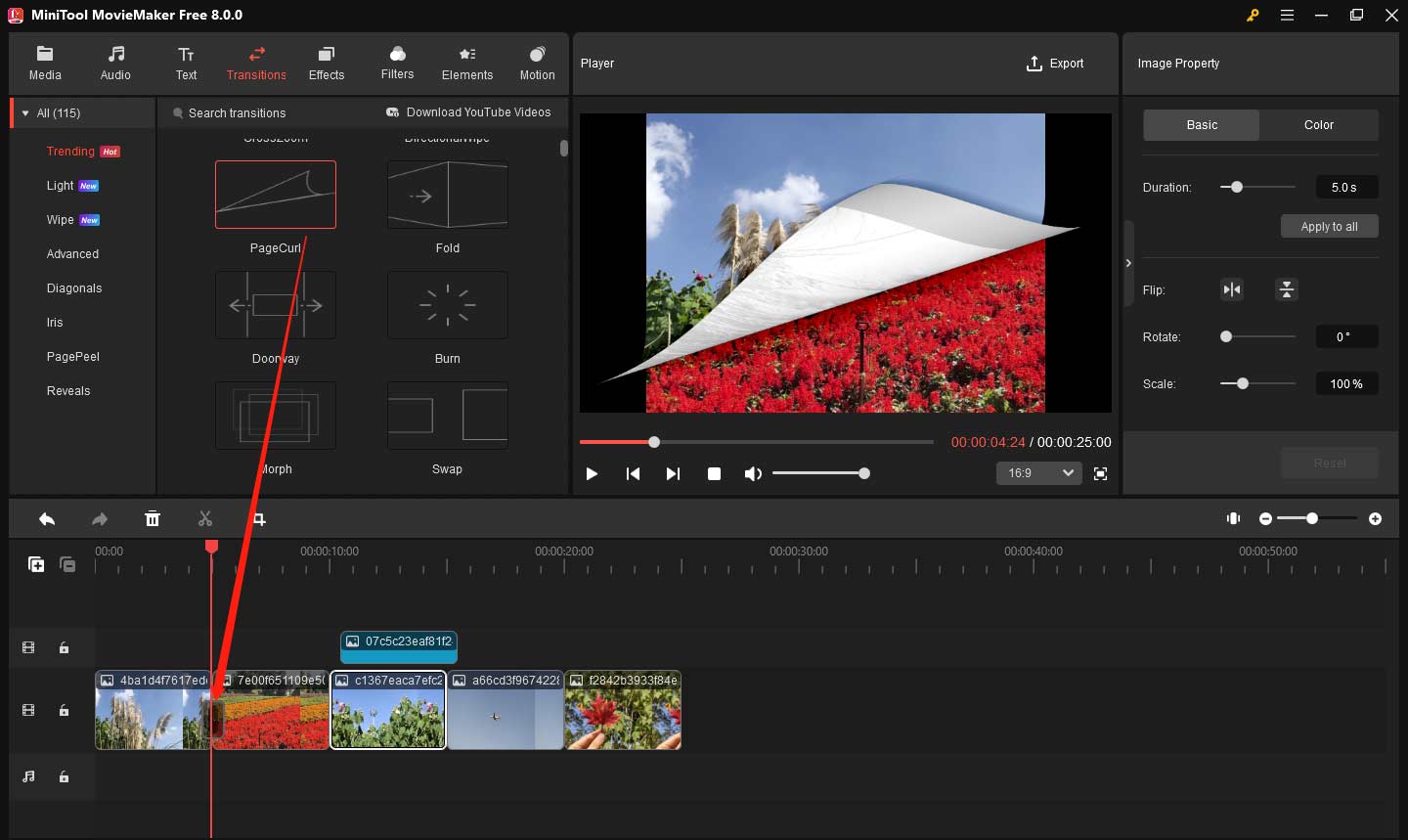Switch to the Color tab in Image Property
This screenshot has height=840, width=1408.
(1318, 124)
